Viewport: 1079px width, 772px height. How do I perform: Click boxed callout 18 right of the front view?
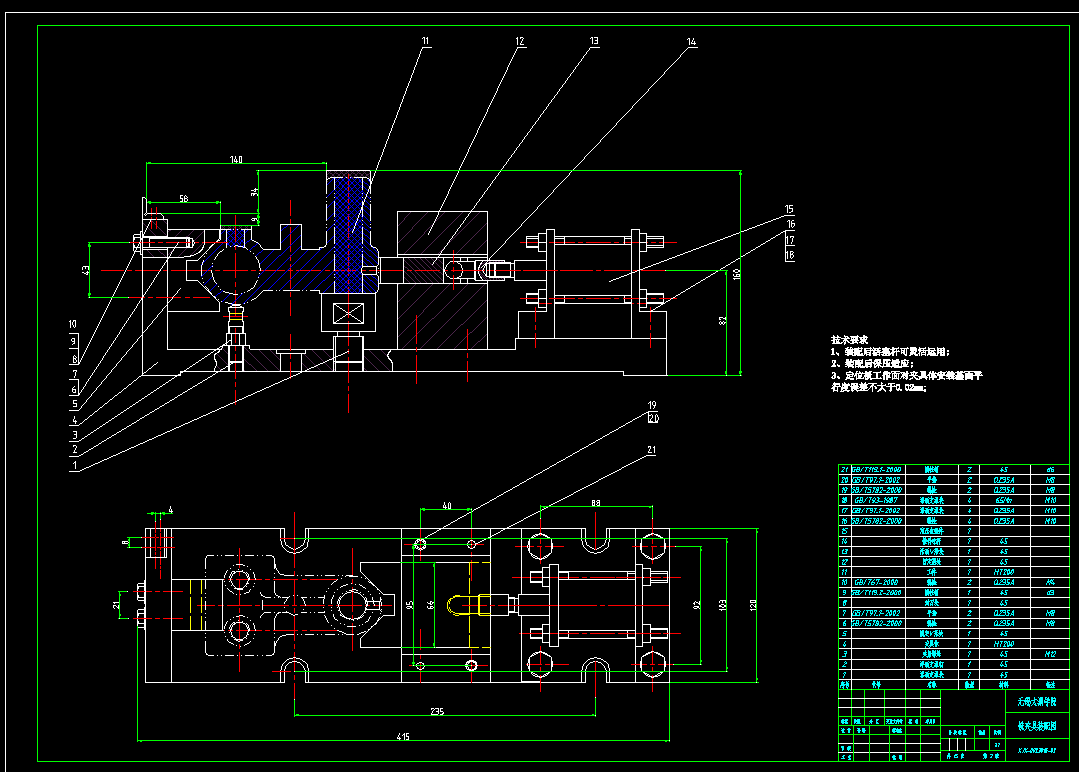pos(790,255)
